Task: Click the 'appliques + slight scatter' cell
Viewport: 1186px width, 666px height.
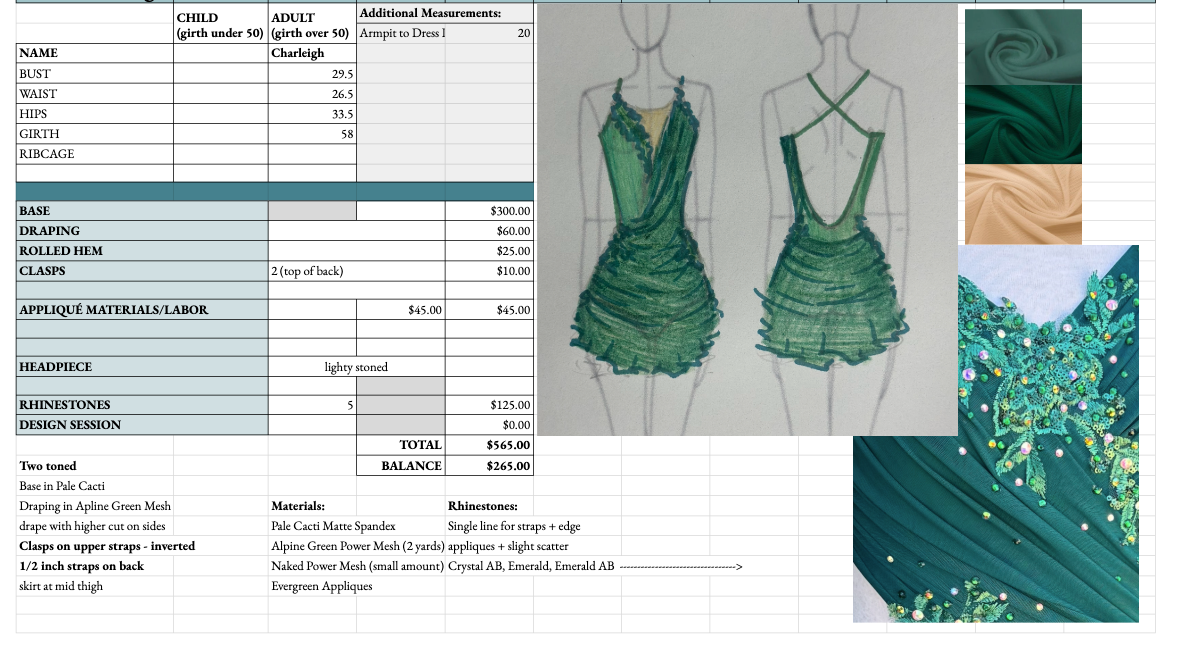Action: tap(508, 546)
